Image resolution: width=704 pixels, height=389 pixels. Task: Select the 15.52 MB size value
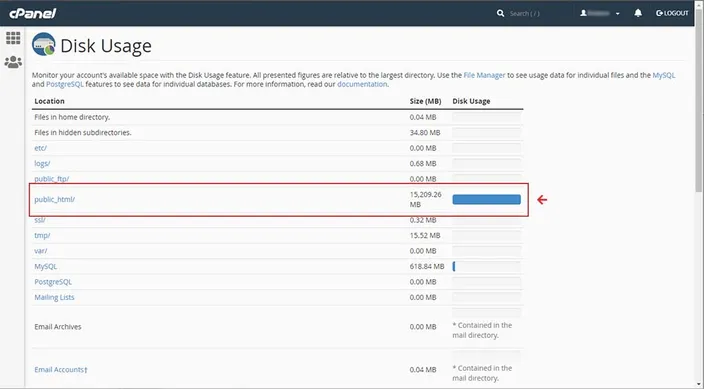425,235
